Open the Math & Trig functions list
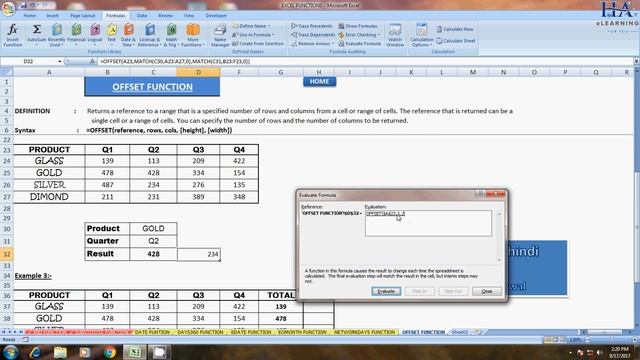The width and height of the screenshot is (640, 360). point(171,35)
